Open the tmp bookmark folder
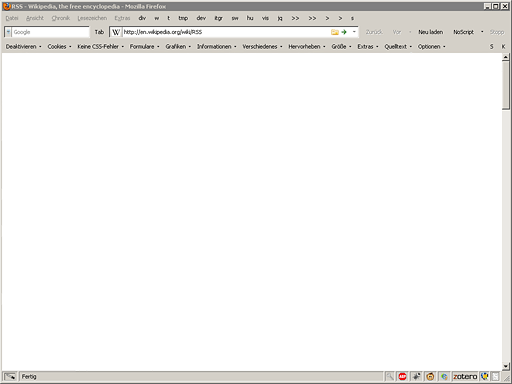Screen dimensions: 512x384 [183, 18]
